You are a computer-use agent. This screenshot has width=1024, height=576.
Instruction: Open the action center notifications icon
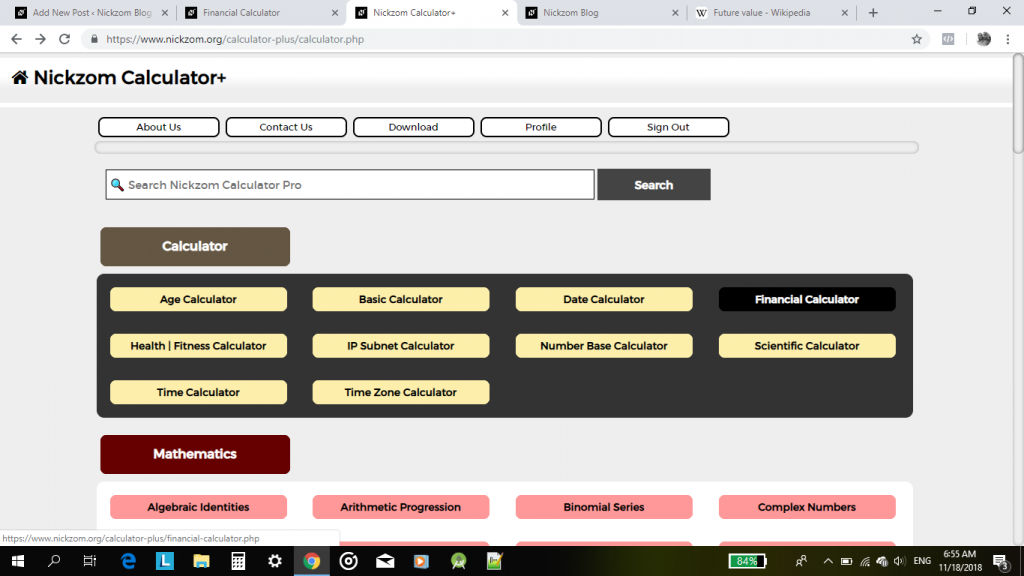1000,561
